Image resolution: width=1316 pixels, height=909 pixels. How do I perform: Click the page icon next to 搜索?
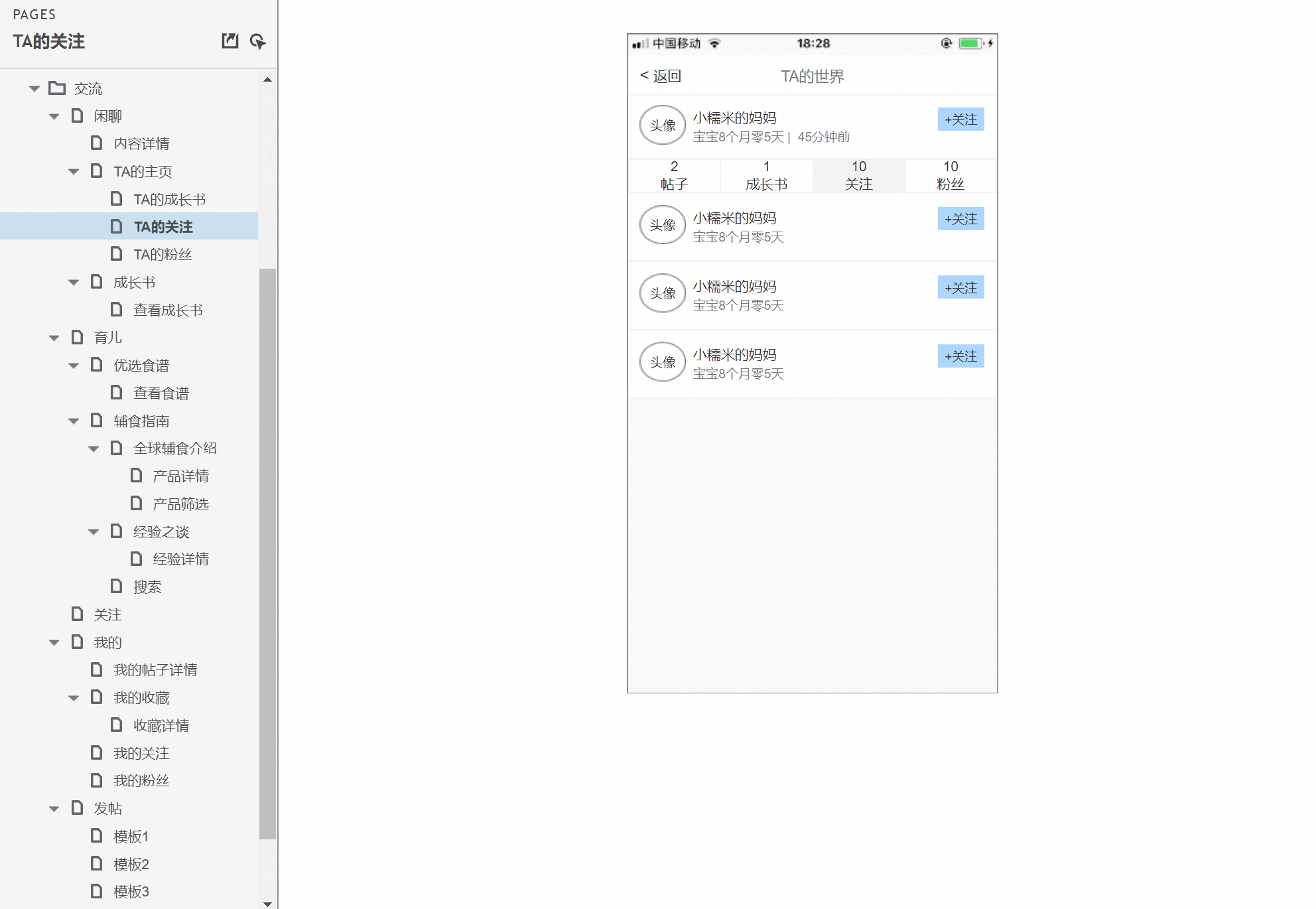117,586
